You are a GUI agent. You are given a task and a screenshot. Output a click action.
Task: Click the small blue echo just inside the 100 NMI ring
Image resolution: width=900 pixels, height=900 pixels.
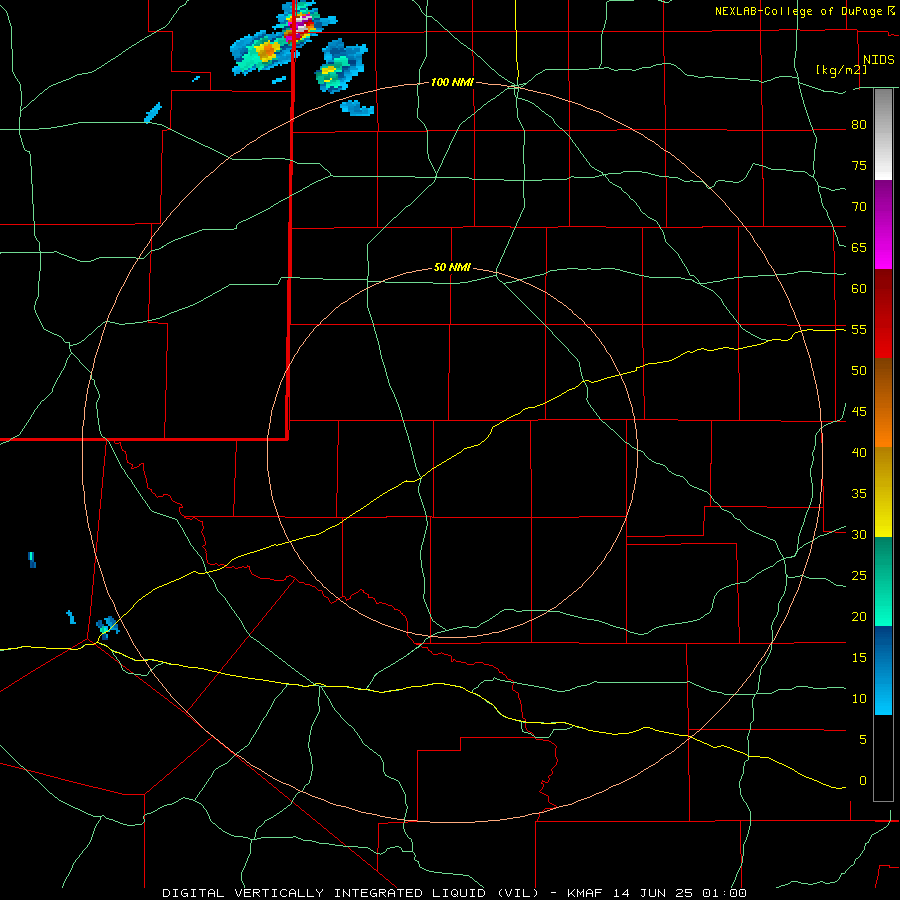tap(357, 108)
